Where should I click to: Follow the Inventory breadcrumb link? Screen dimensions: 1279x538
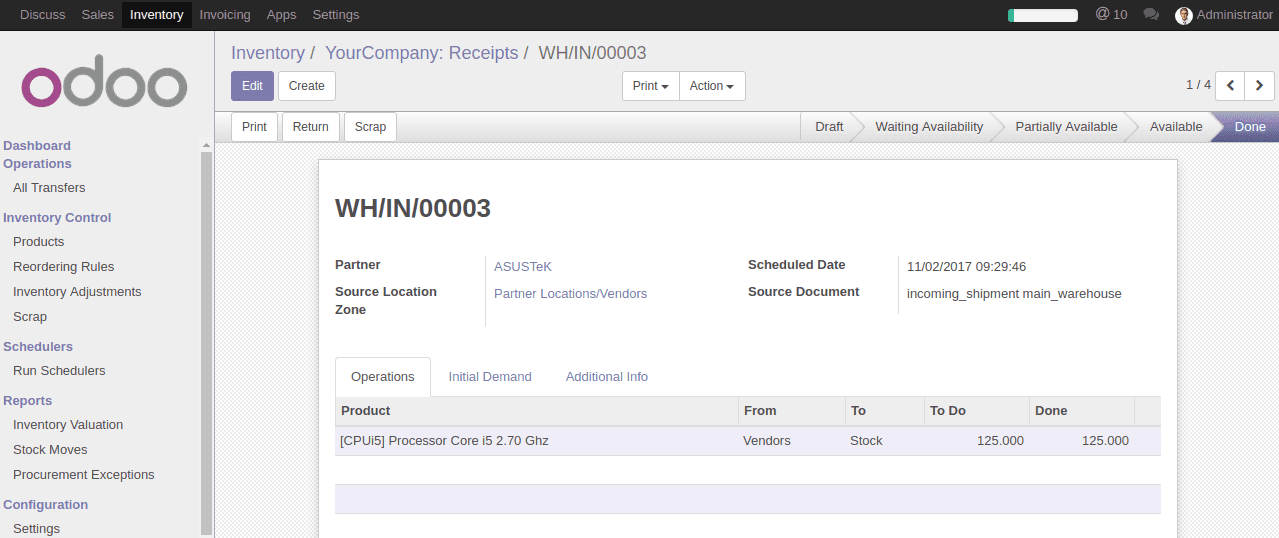point(268,53)
